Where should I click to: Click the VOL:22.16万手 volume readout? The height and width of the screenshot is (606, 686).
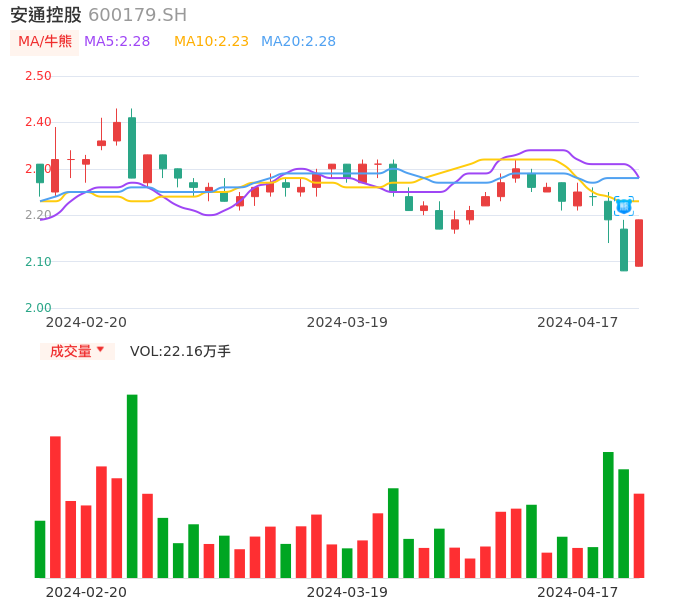180,351
